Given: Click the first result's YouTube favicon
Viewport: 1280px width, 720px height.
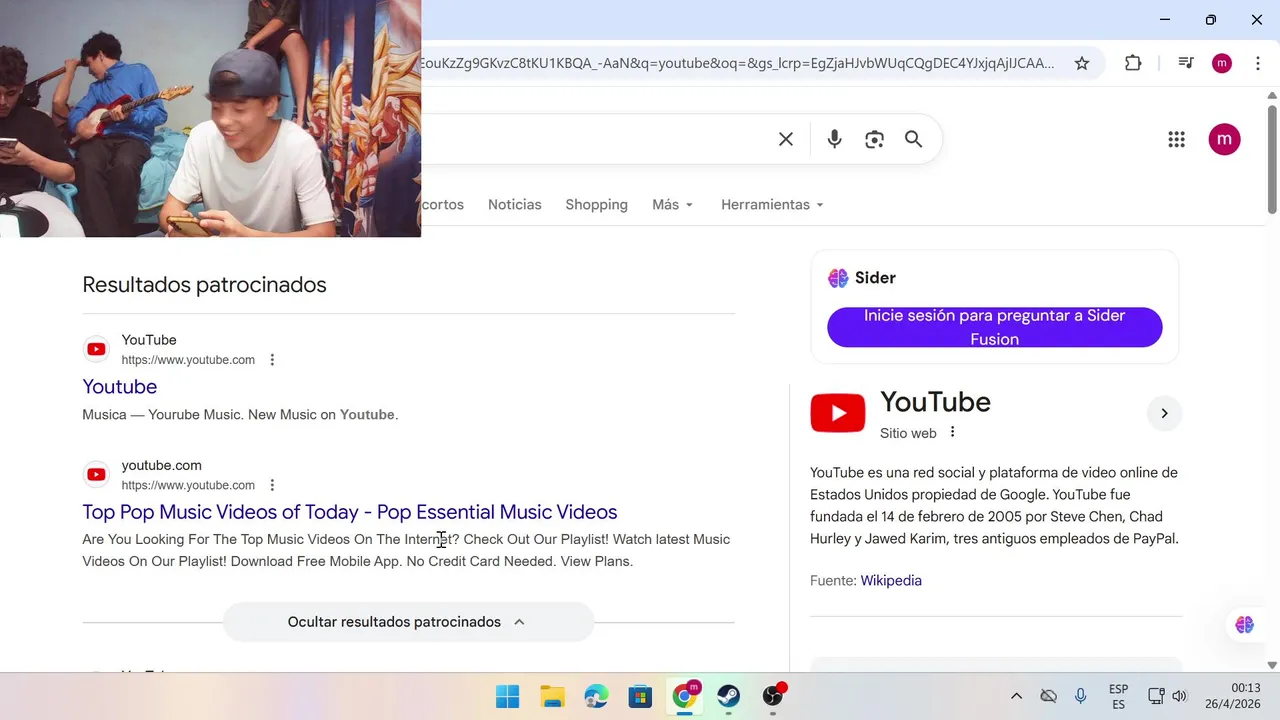Looking at the screenshot, I should coord(96,349).
